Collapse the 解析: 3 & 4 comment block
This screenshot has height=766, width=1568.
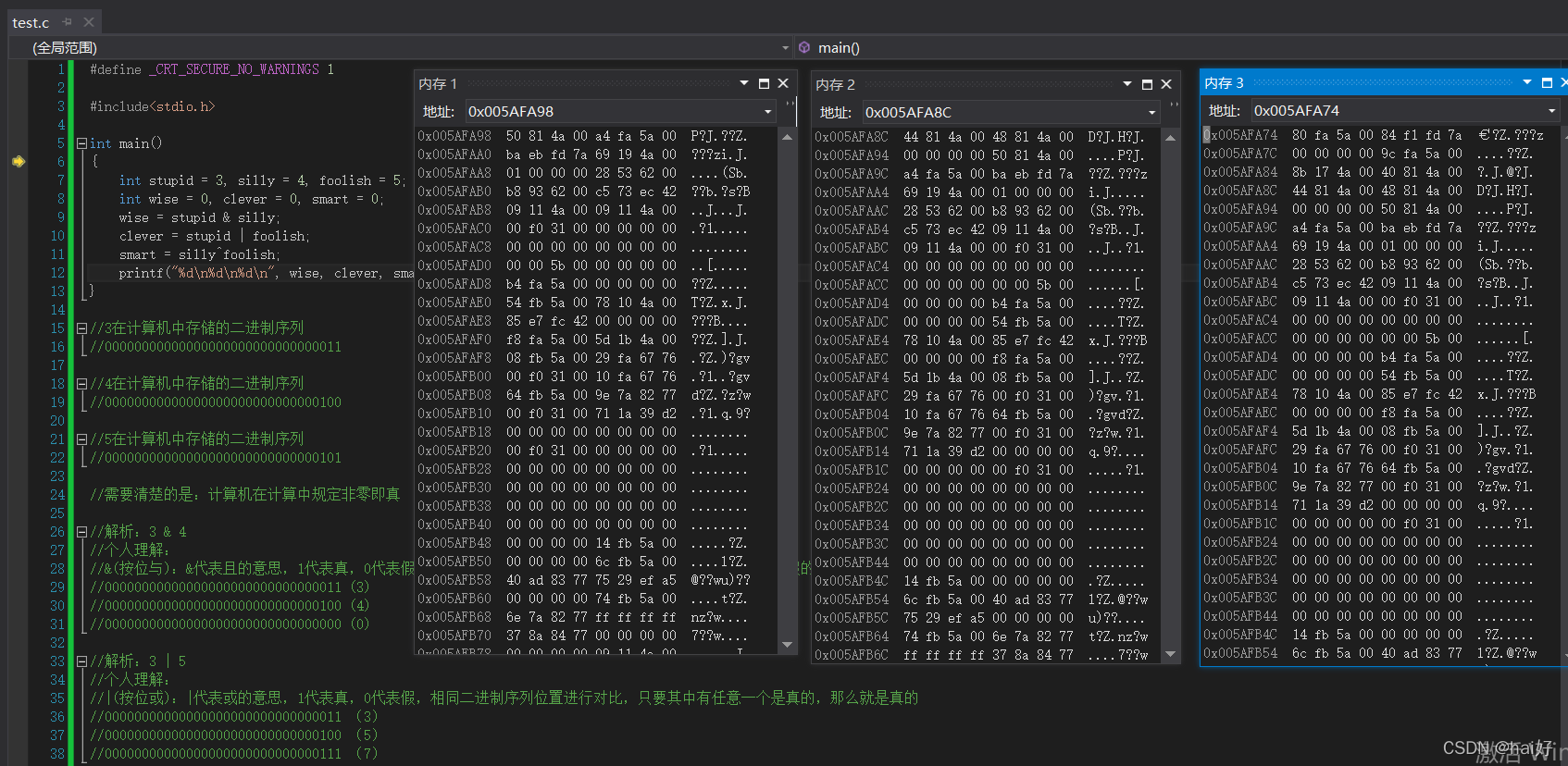point(81,532)
